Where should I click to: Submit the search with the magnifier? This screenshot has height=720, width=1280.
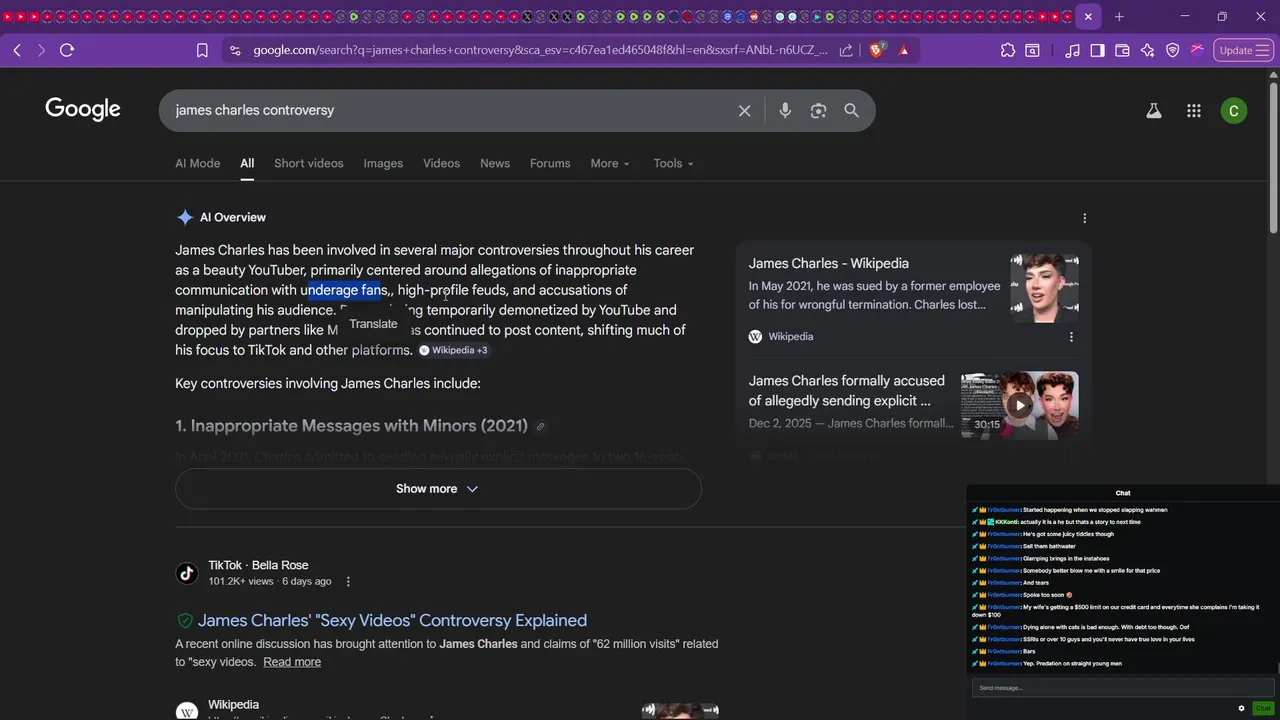click(x=851, y=110)
